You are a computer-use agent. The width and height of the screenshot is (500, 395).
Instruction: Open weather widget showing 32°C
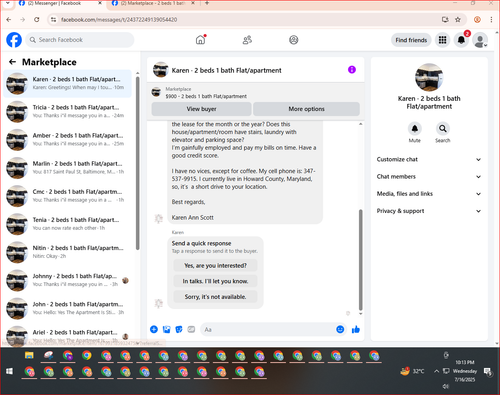[412, 371]
